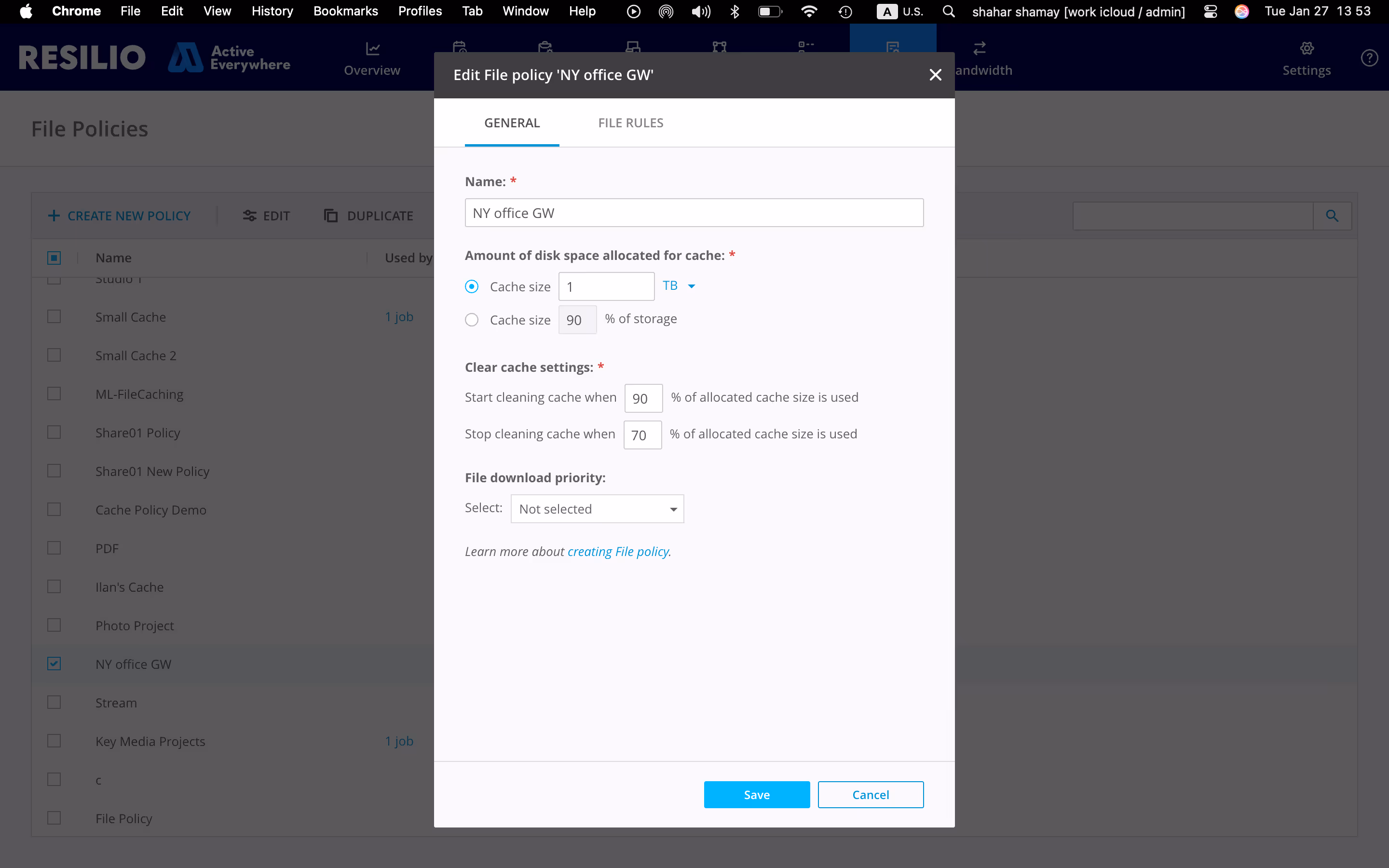Click the search magnifier icon beside the search field
This screenshot has height=868, width=1389.
(1332, 216)
